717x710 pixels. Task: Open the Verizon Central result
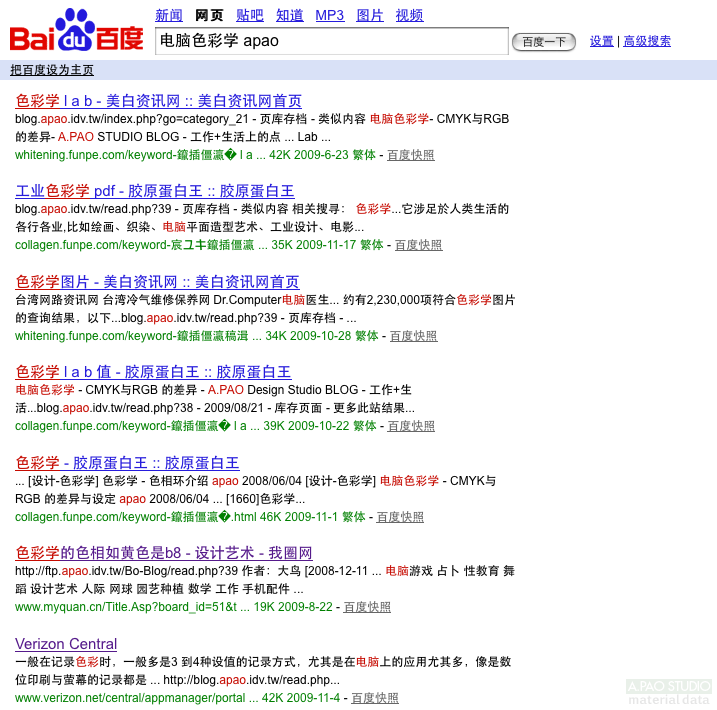[66, 644]
